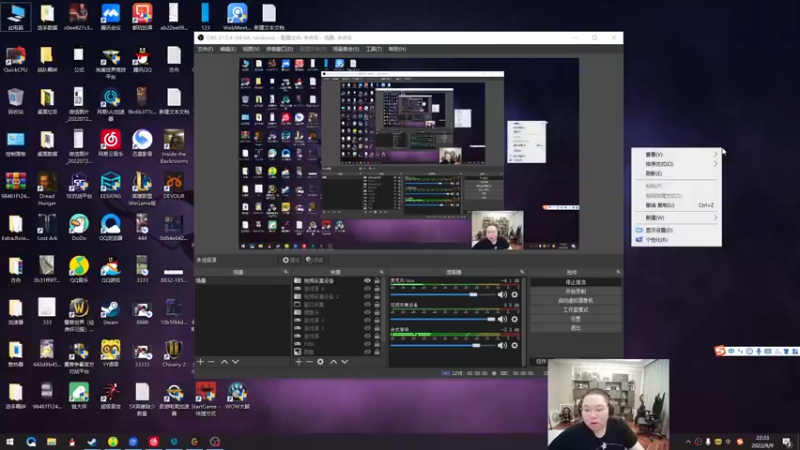800x450 pixels.
Task: Move the scene up in the Scenes panel
Action: click(224, 362)
